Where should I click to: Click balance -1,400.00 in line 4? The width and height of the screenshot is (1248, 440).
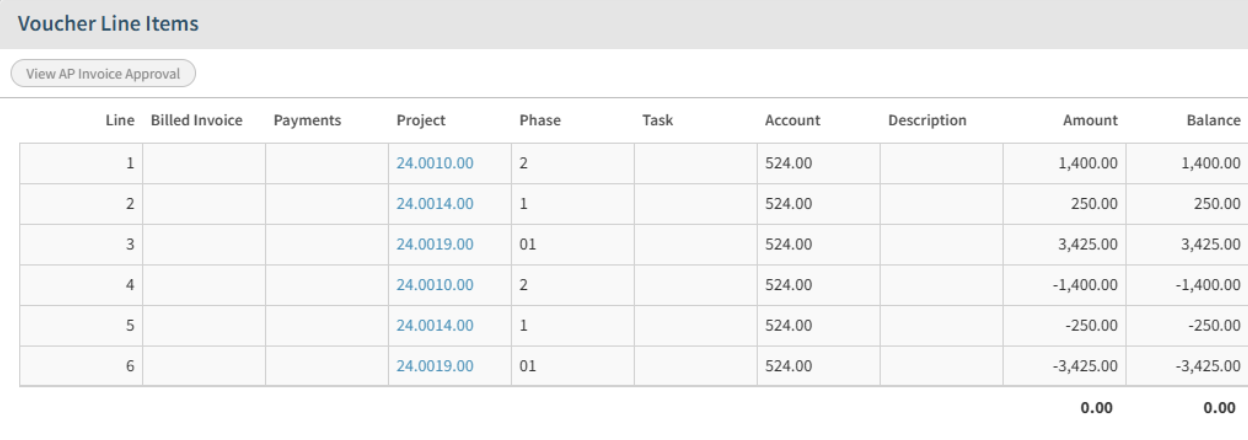tap(1209, 284)
